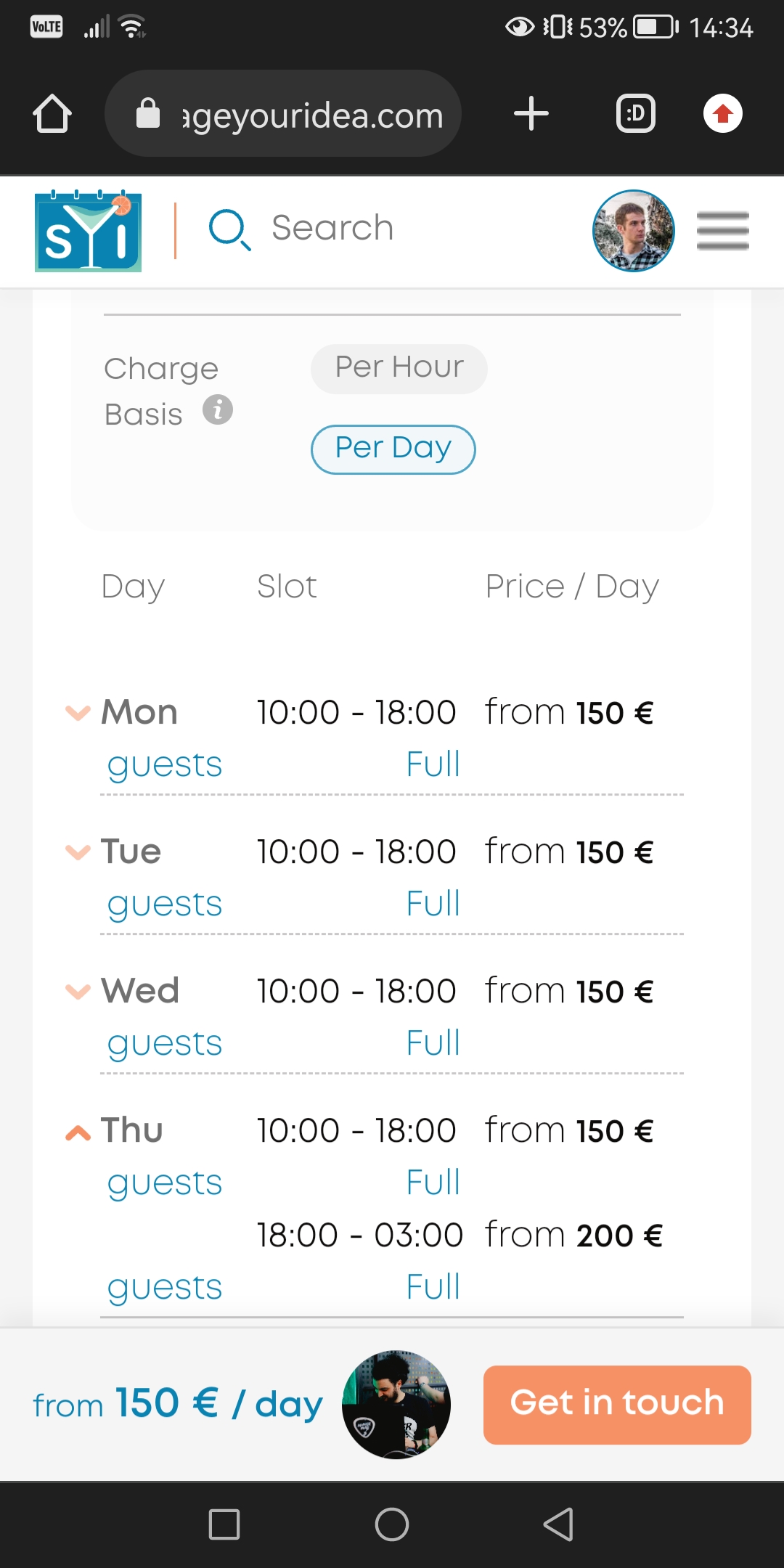
Task: Expand the Mon schedule row
Action: click(78, 713)
